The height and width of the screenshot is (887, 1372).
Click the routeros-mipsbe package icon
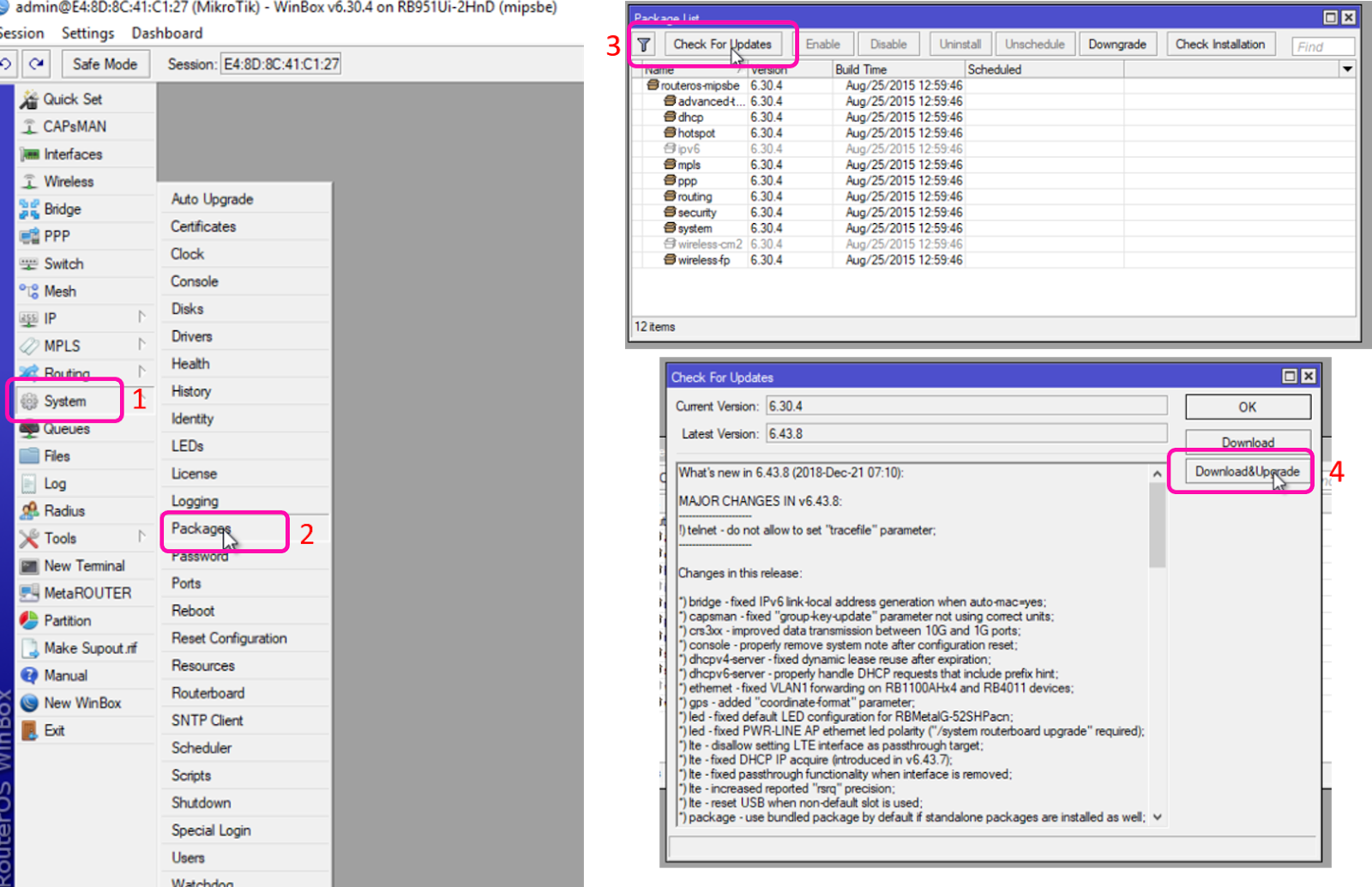(653, 86)
